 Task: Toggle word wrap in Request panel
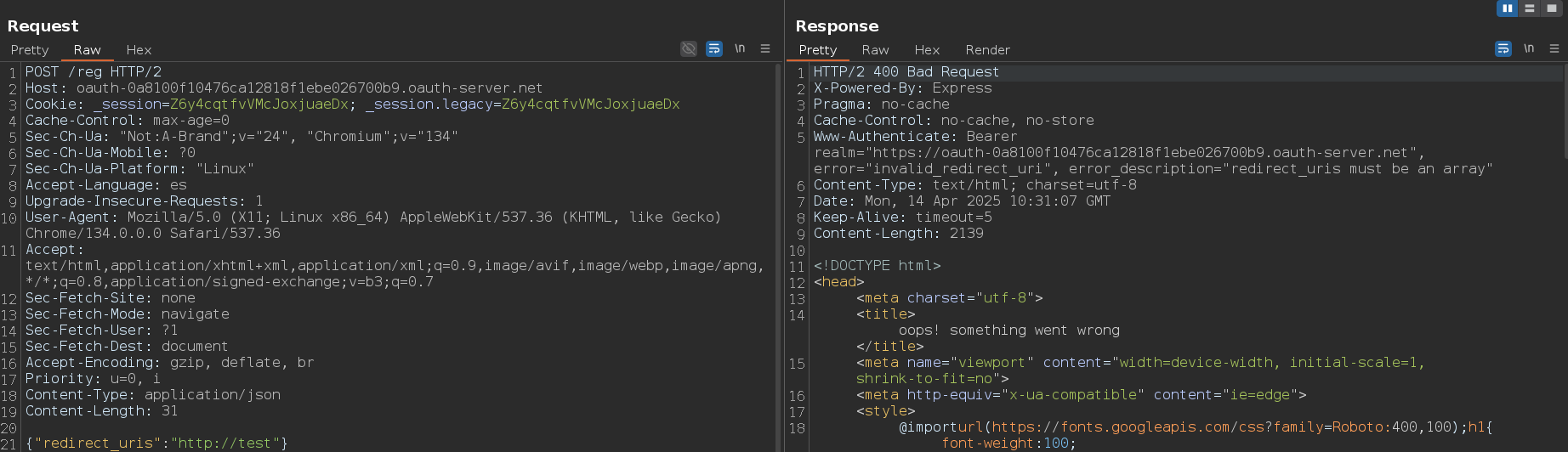(714, 49)
